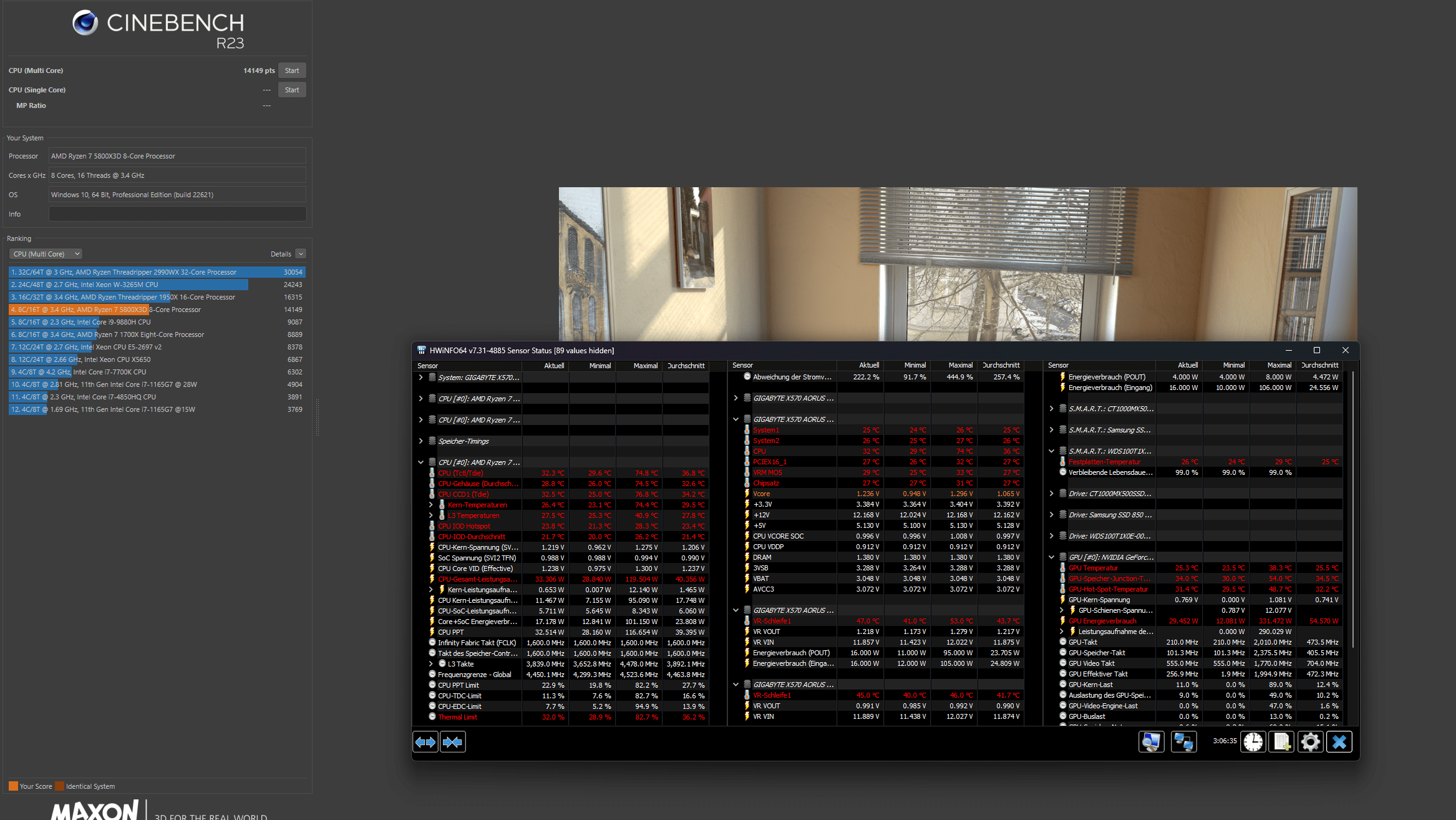Click the circle icon beside GPU-Takt
1456x820 pixels.
pos(1062,642)
